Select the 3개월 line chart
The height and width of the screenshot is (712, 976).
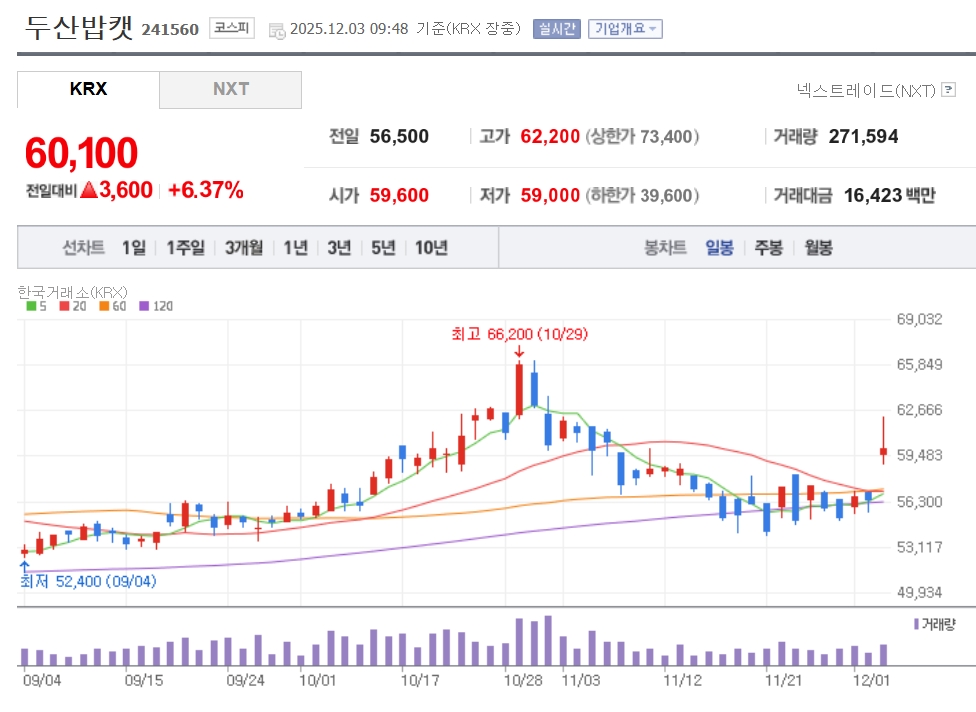(x=244, y=248)
